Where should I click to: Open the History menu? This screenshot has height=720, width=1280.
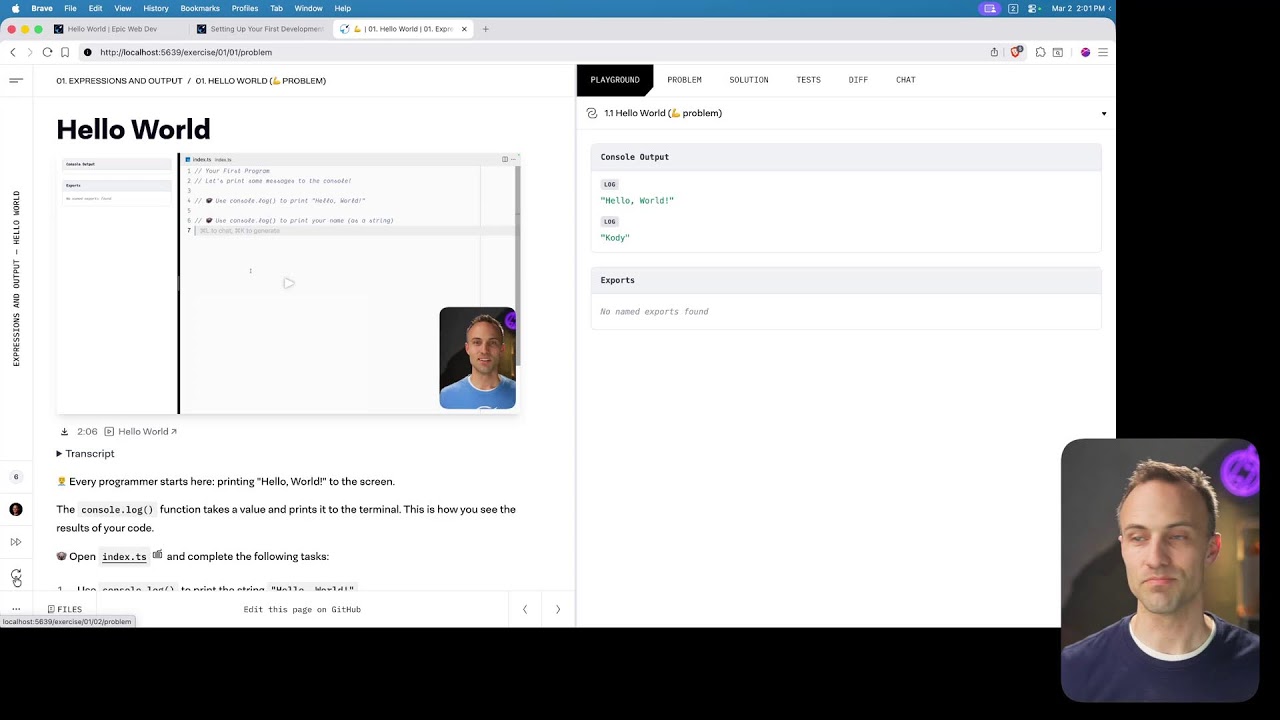point(156,8)
